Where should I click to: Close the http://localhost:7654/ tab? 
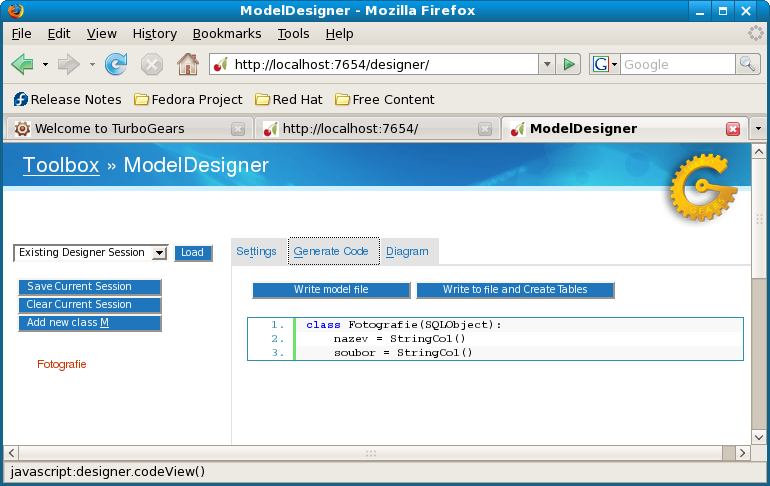click(485, 129)
